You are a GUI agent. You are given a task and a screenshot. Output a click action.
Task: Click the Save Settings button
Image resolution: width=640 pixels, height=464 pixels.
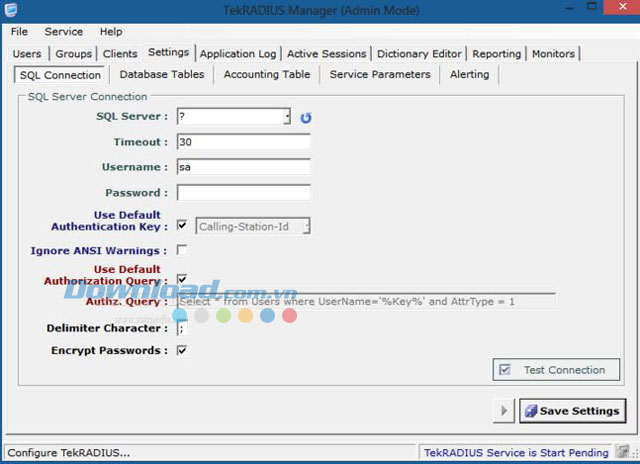click(573, 411)
